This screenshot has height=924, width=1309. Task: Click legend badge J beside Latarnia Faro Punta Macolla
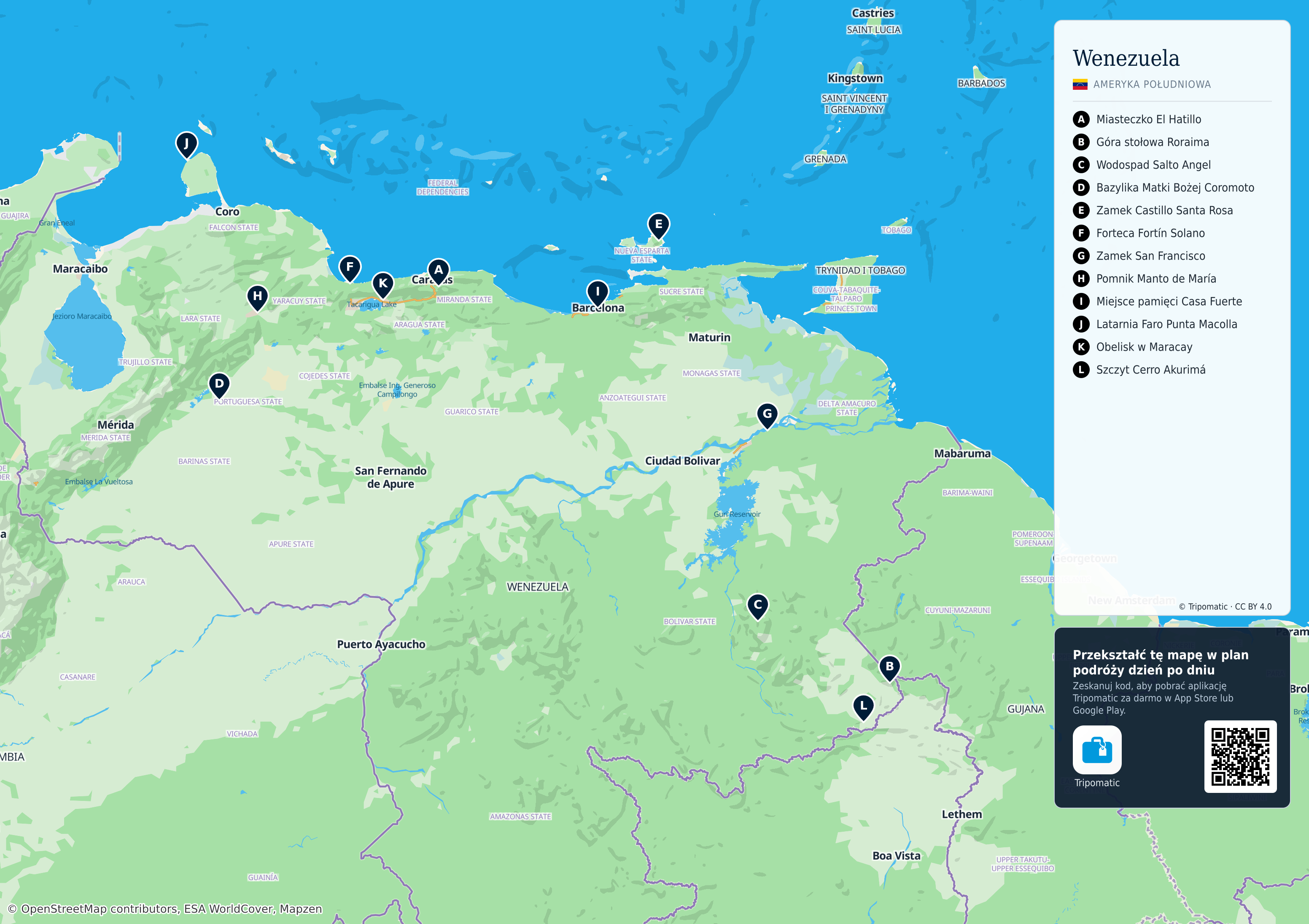[x=1081, y=324]
